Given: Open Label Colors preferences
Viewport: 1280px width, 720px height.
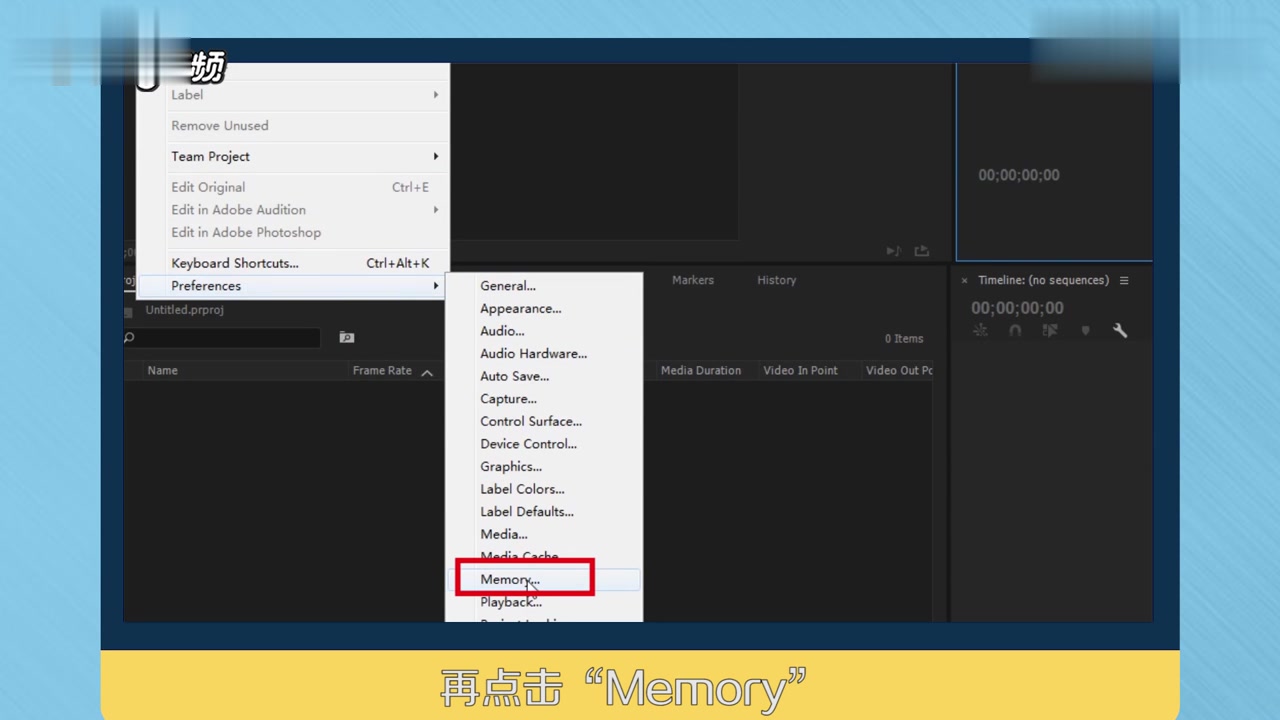Looking at the screenshot, I should tap(522, 489).
